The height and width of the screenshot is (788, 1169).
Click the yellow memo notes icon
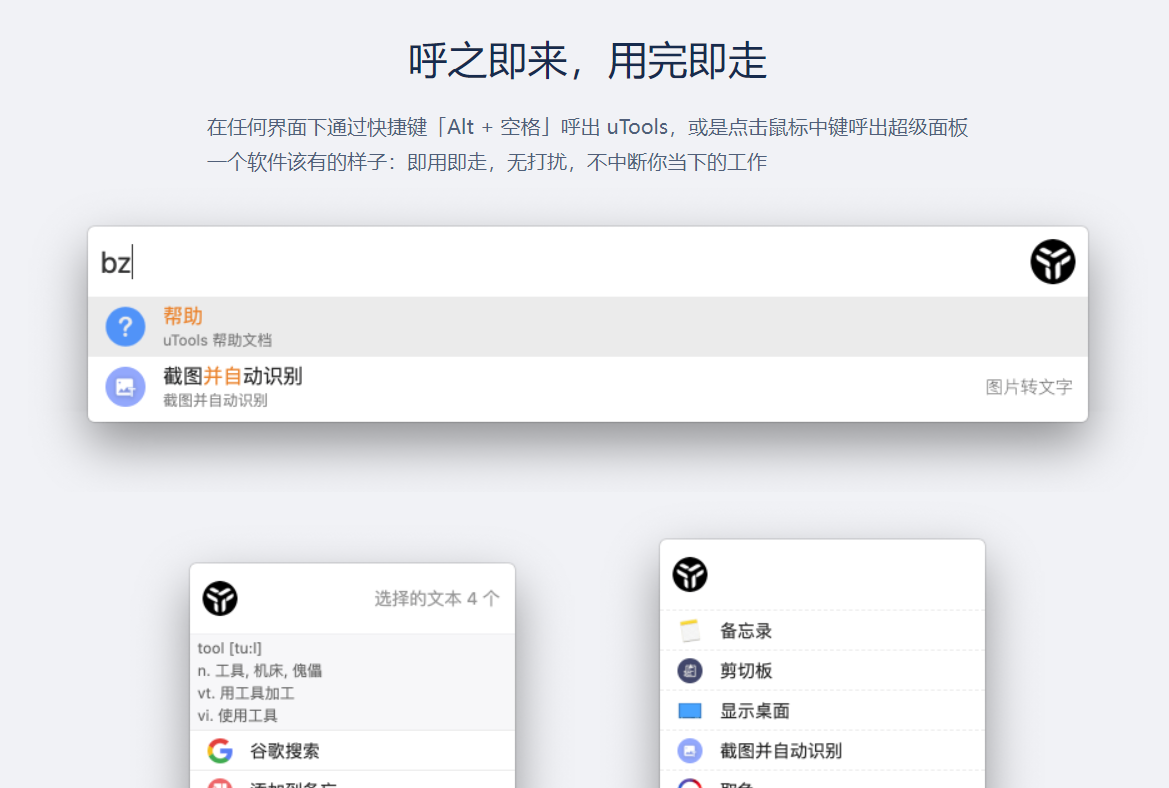690,631
